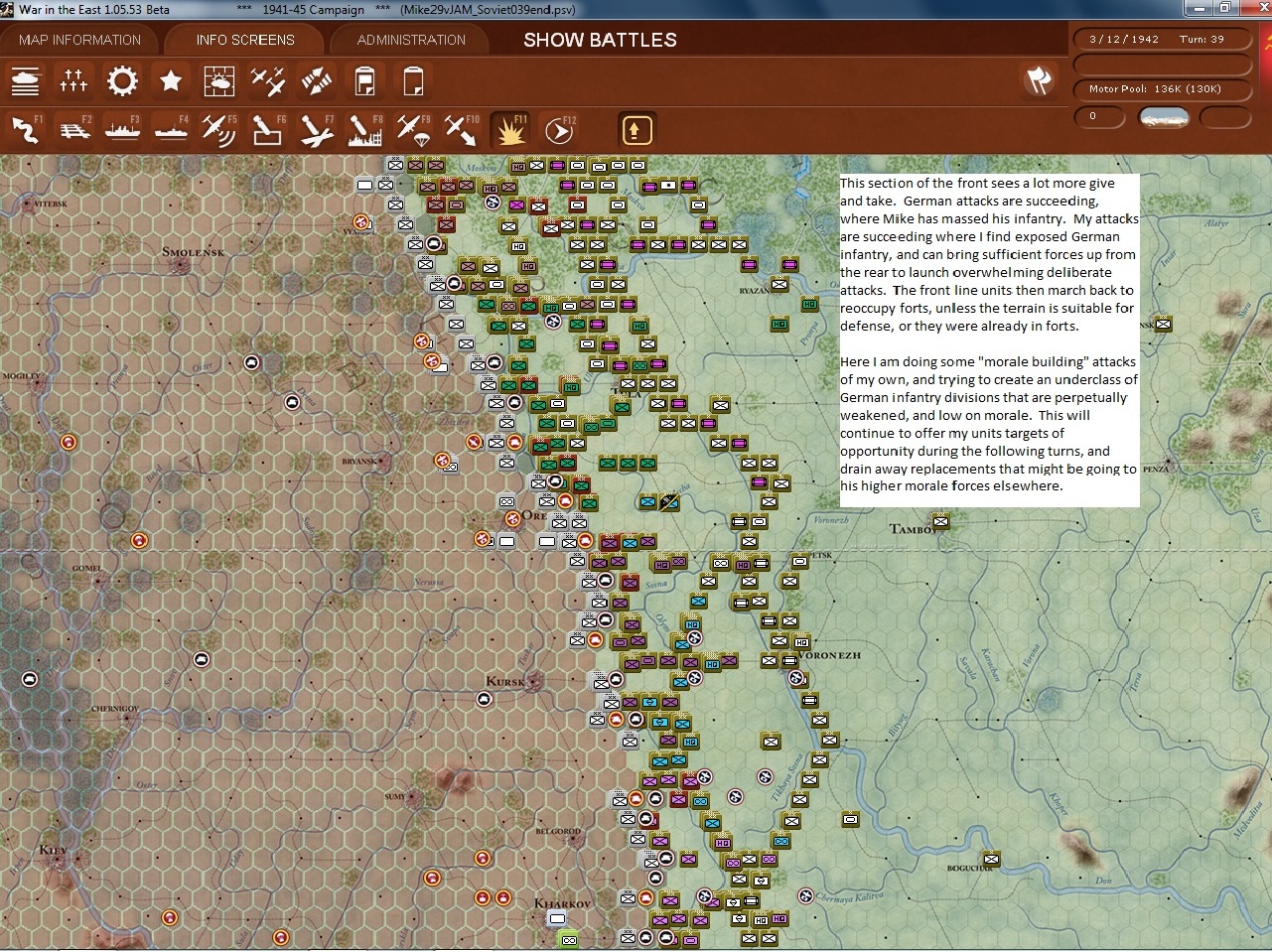Screen dimensions: 1272x952
Task: Open the Logistics Event Log document icon
Action: click(414, 80)
